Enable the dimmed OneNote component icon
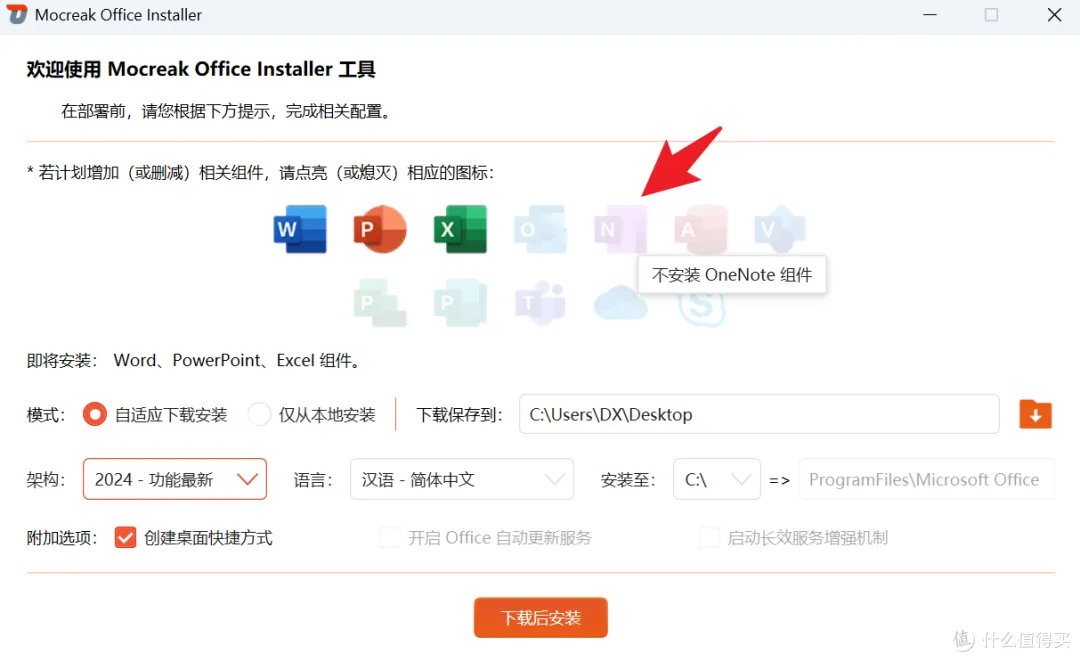This screenshot has height=662, width=1080. (621, 229)
